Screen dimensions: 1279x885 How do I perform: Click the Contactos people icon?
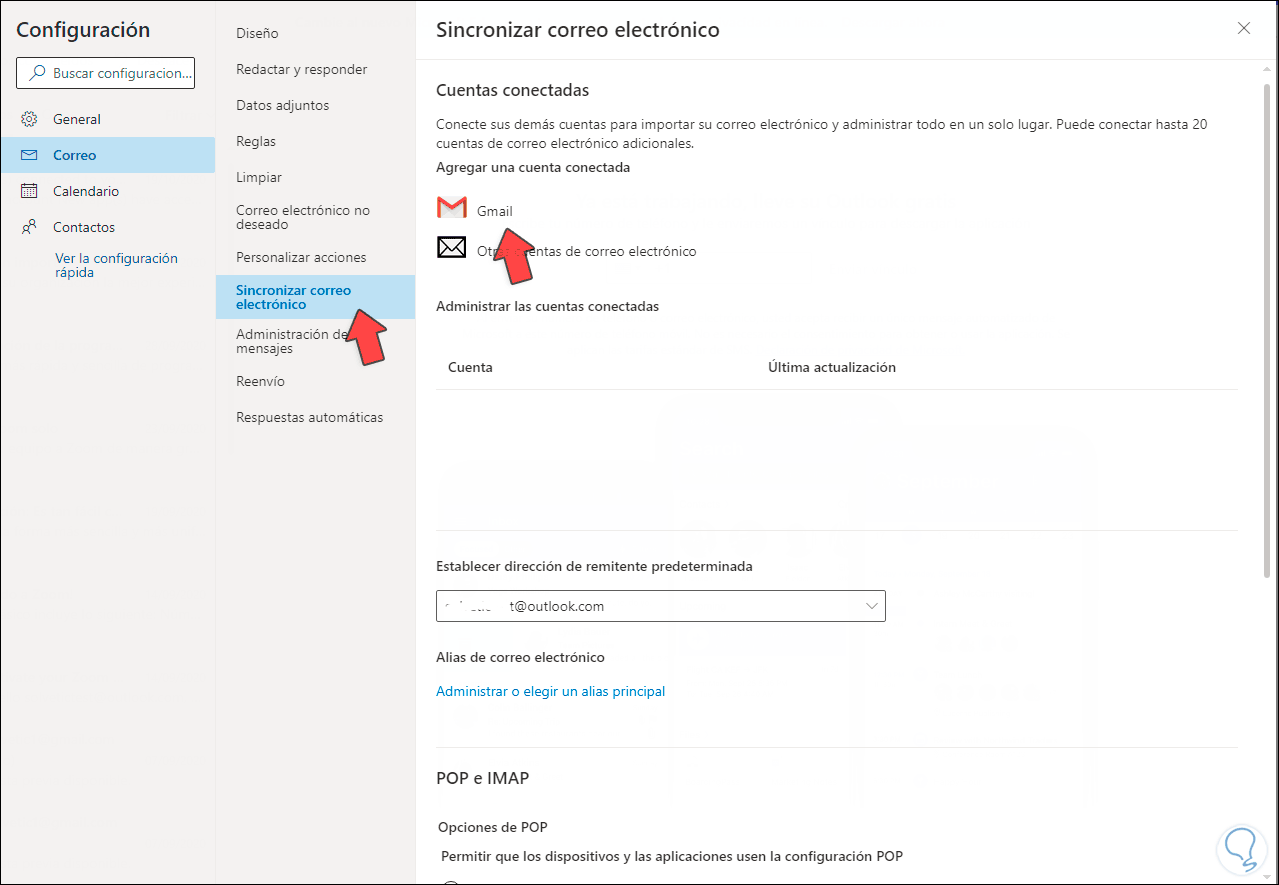[29, 227]
